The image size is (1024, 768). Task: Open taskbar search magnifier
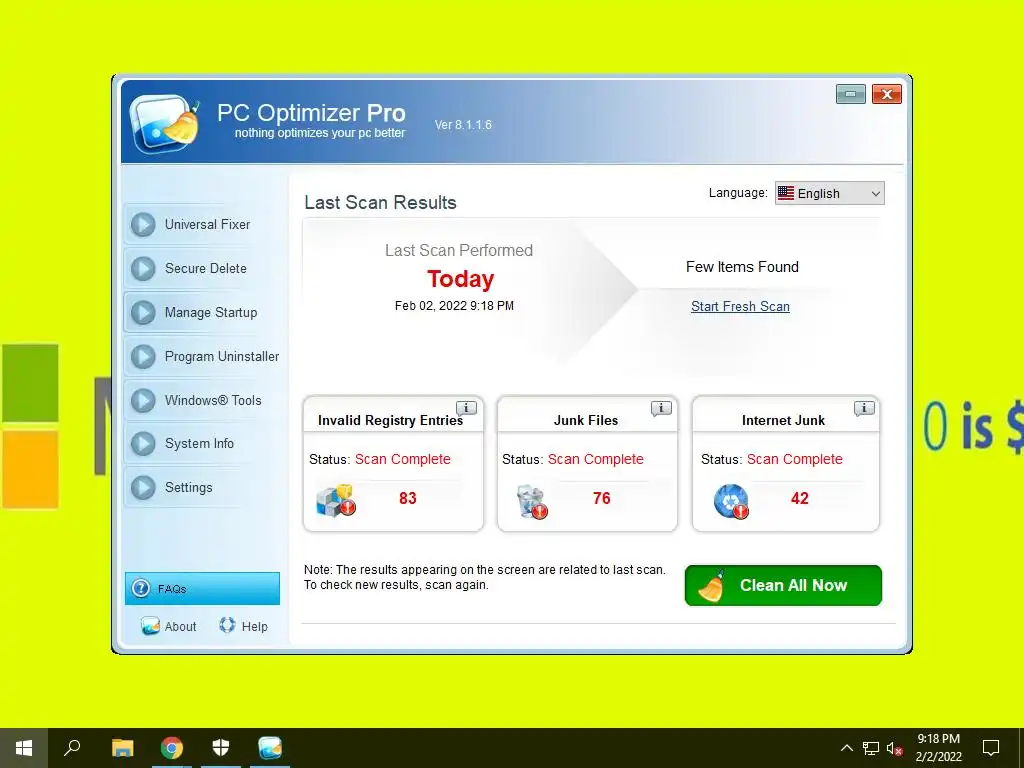[x=72, y=748]
